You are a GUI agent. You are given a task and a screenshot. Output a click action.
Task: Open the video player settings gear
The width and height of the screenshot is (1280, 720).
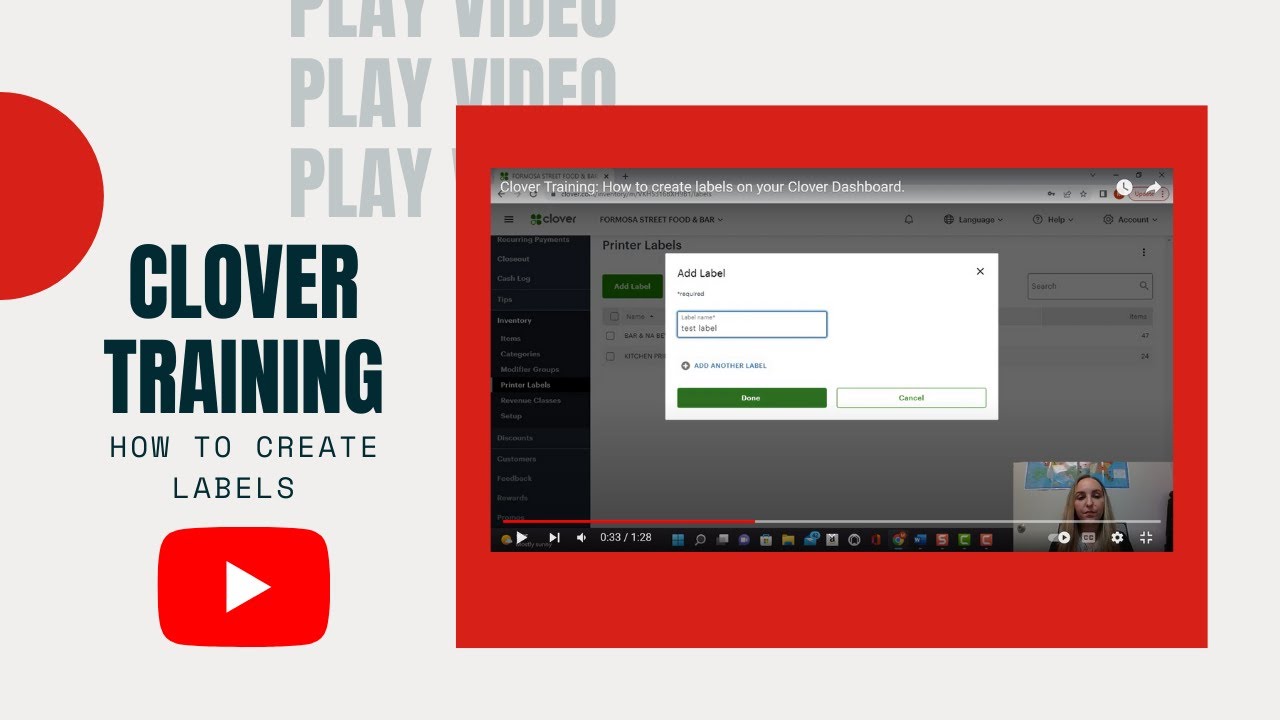coord(1117,538)
